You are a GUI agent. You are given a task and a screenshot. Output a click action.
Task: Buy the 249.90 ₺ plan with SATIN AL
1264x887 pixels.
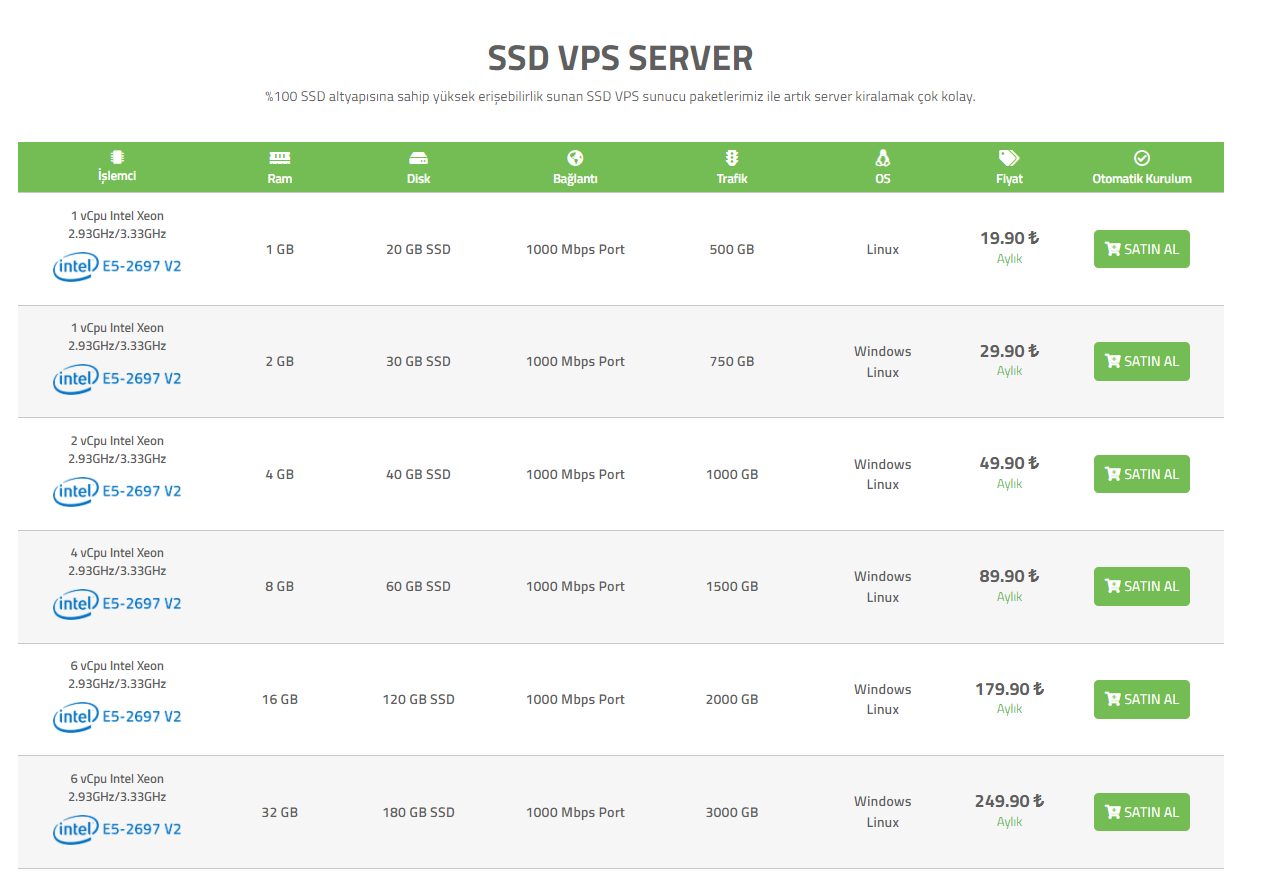point(1142,812)
